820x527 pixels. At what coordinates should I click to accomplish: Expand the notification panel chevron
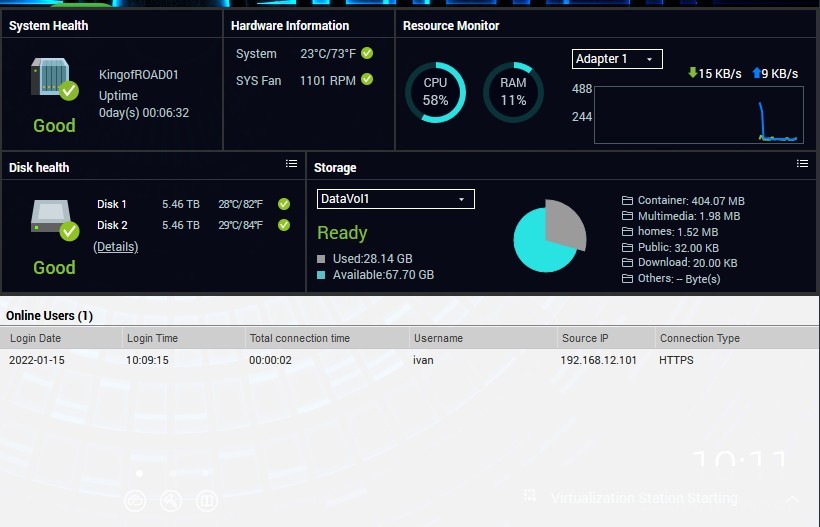[x=792, y=499]
